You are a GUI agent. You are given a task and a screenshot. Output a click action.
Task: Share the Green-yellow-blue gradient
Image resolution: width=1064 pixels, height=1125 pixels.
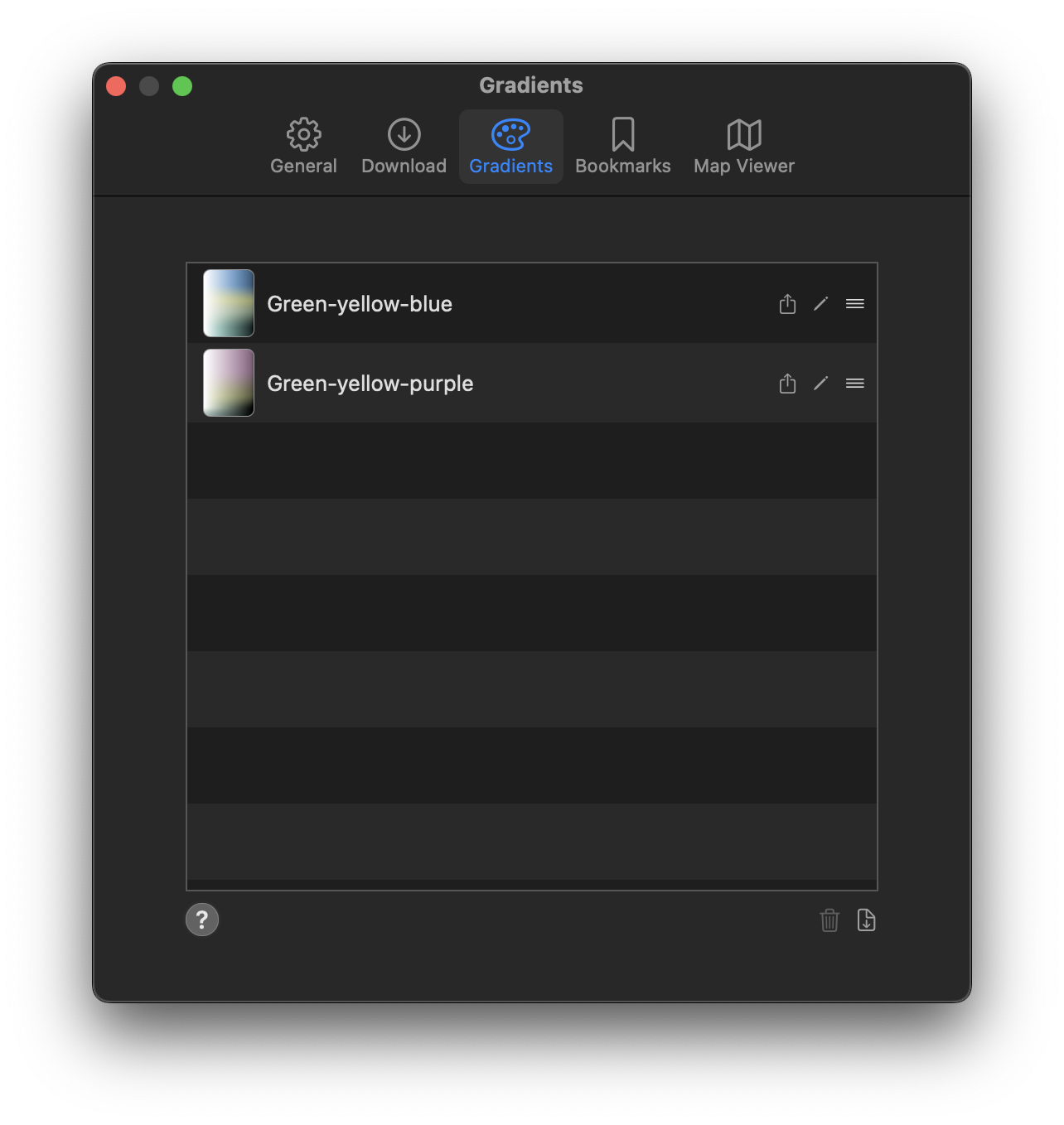tap(787, 304)
